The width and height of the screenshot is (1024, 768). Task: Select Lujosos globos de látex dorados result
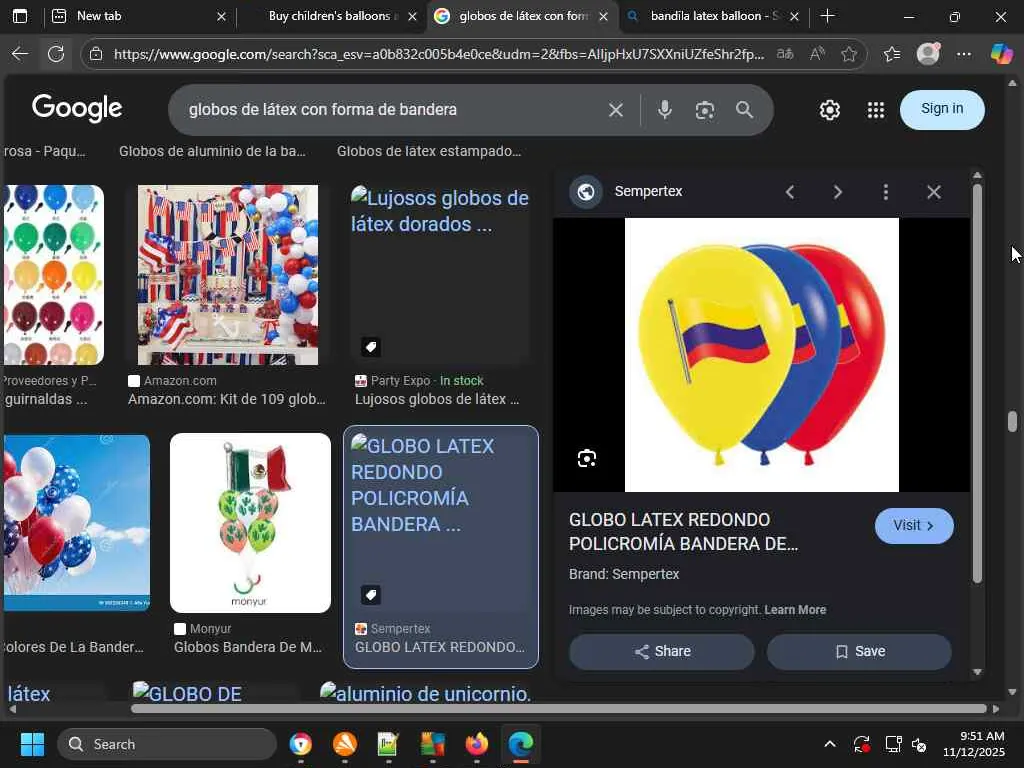[x=441, y=275]
